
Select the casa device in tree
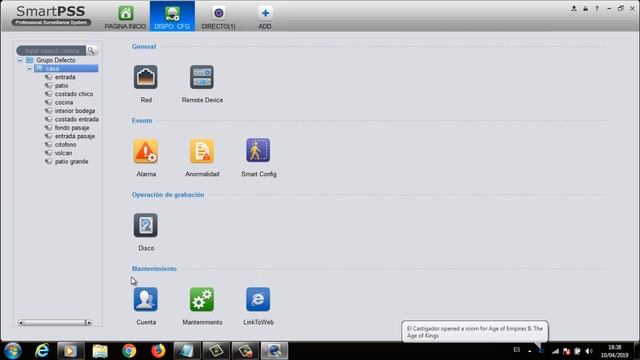(x=66, y=68)
